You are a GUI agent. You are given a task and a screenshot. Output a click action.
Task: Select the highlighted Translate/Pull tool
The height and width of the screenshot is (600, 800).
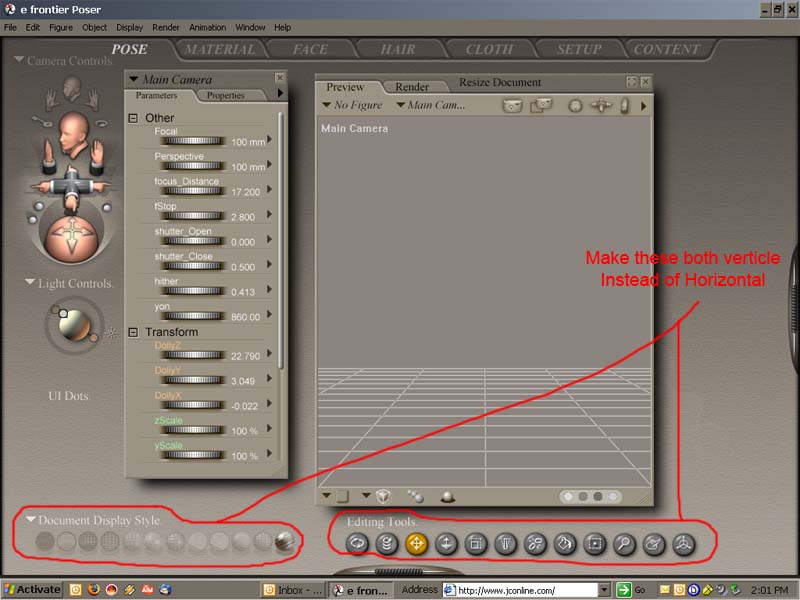pos(417,543)
